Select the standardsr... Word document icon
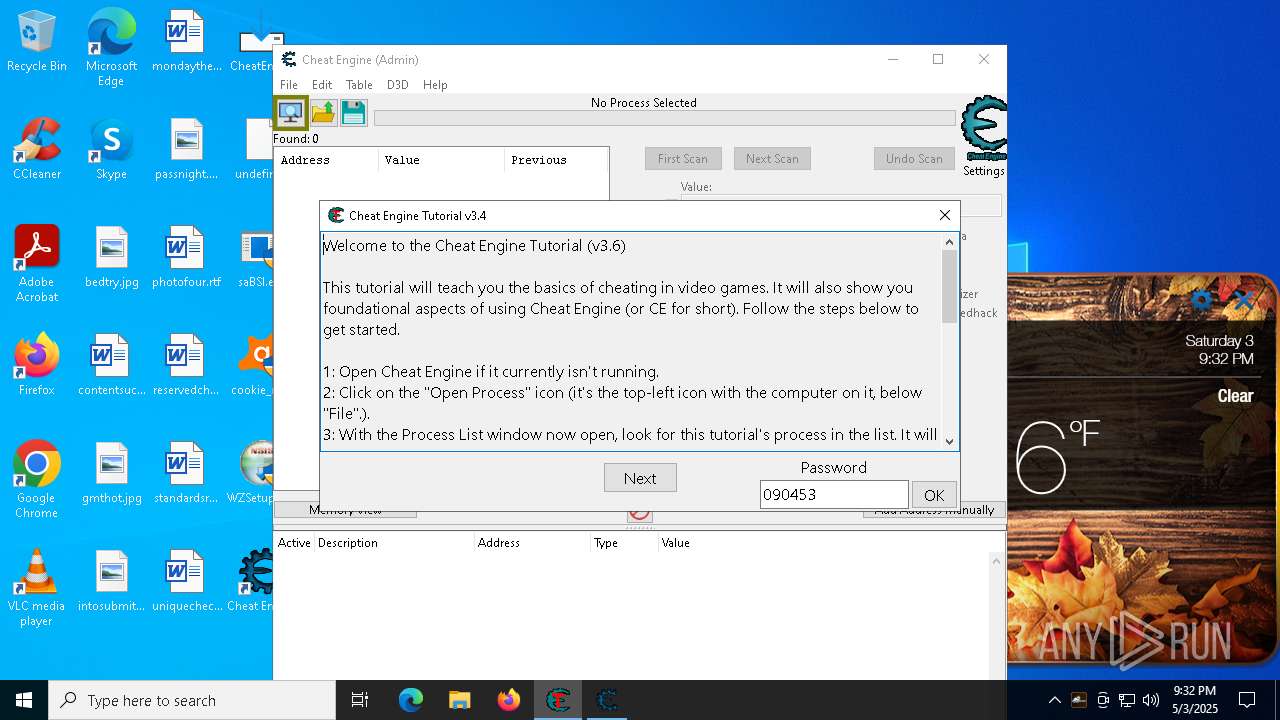 click(x=186, y=473)
